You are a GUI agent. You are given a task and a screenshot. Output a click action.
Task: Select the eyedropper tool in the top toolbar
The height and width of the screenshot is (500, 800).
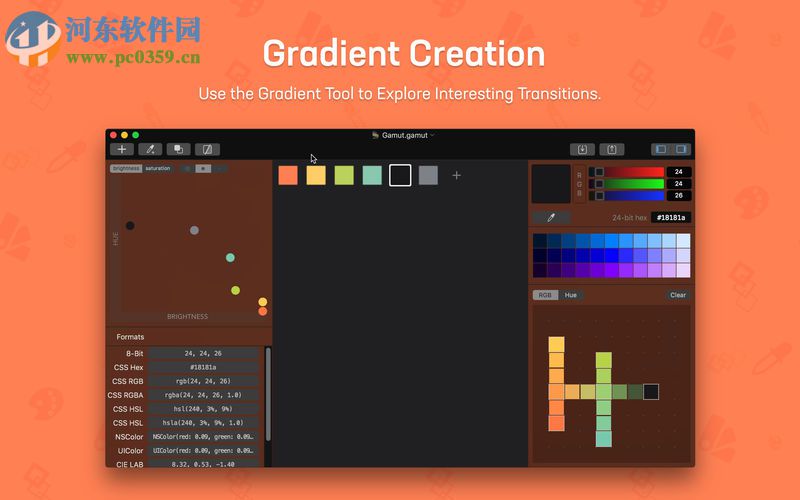point(150,149)
